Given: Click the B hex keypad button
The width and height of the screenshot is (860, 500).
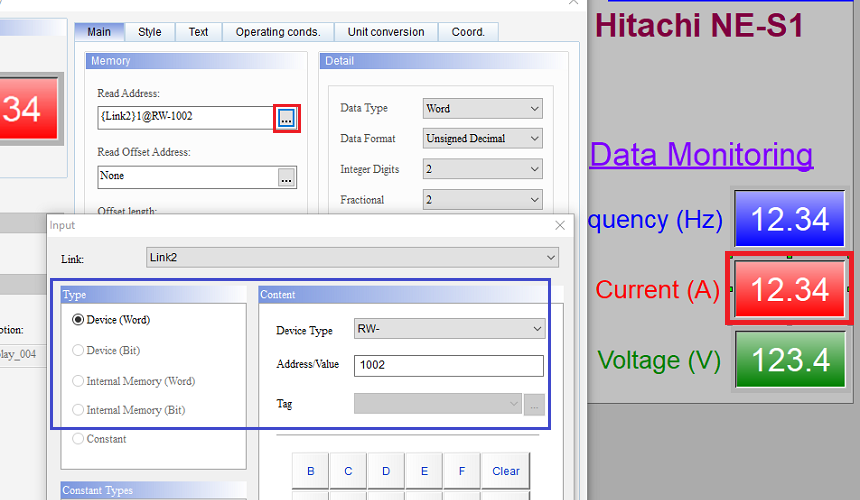Looking at the screenshot, I should click(310, 471).
